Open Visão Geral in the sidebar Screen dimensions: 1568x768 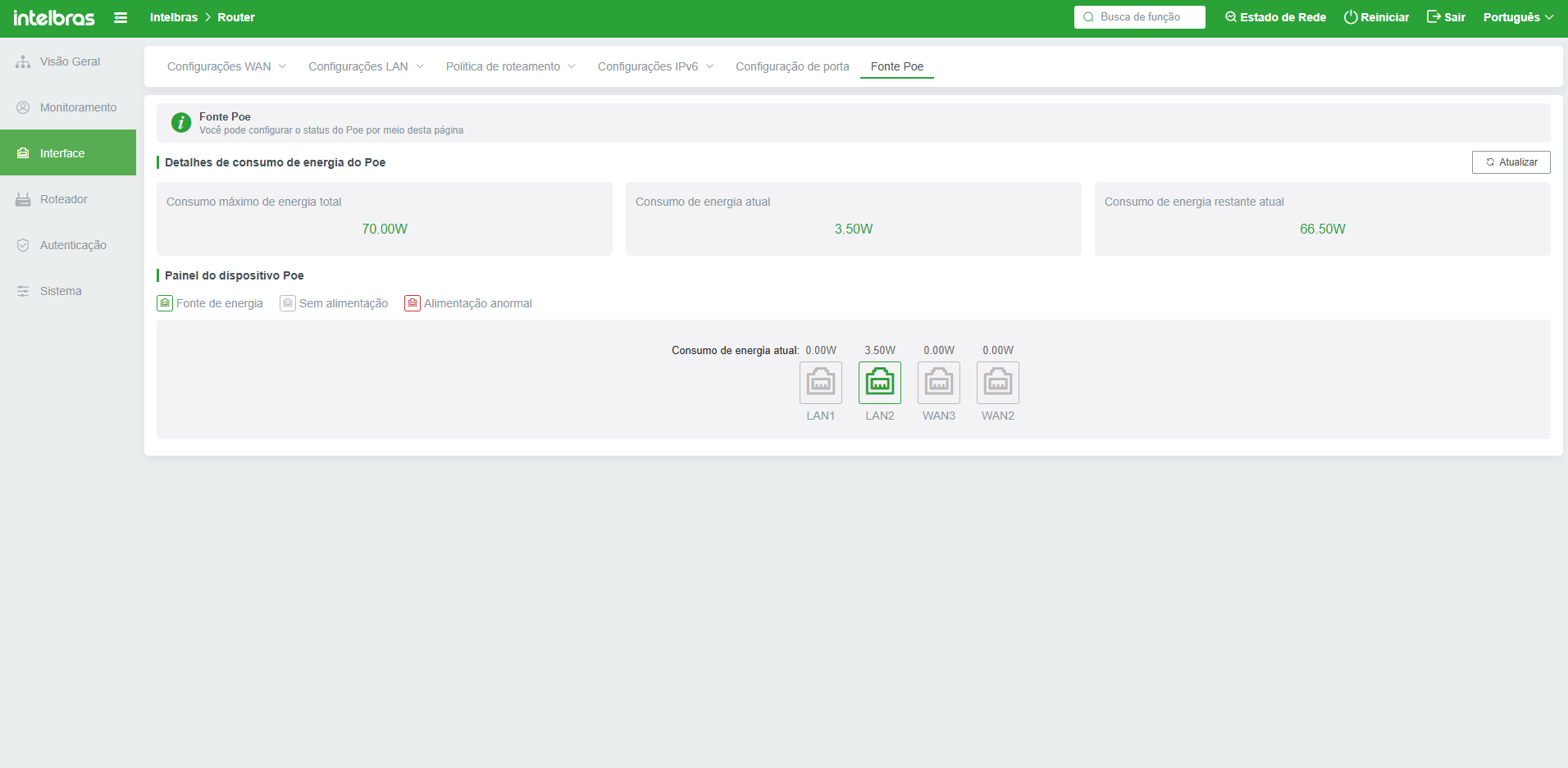point(70,61)
